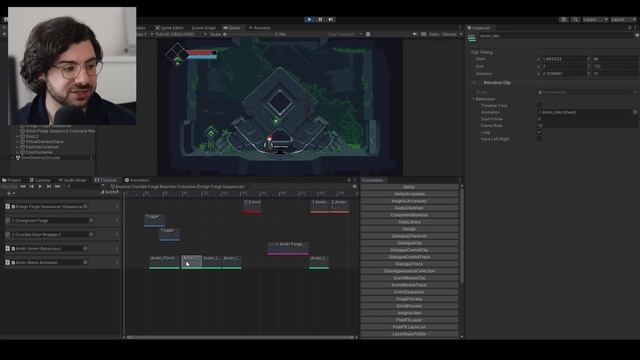Click the Timeline play button
640x360 pixels.
[x=40, y=187]
